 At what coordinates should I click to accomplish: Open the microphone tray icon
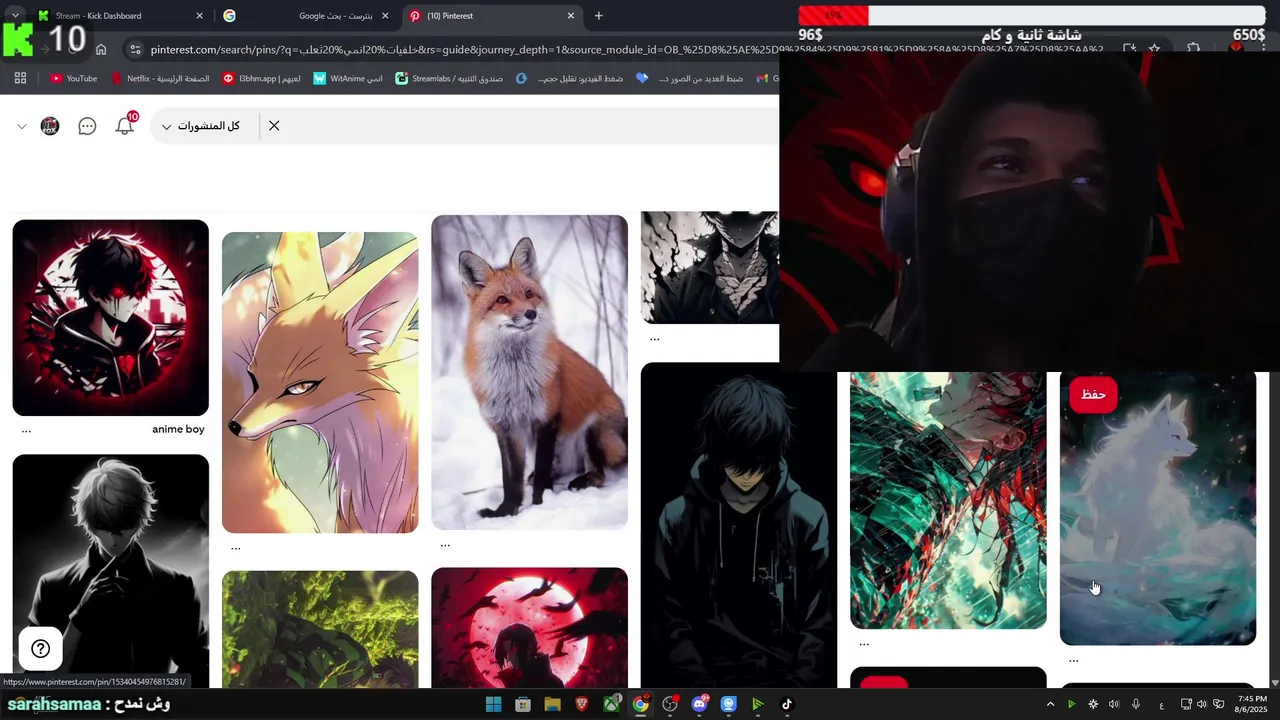pyautogui.click(x=1136, y=704)
